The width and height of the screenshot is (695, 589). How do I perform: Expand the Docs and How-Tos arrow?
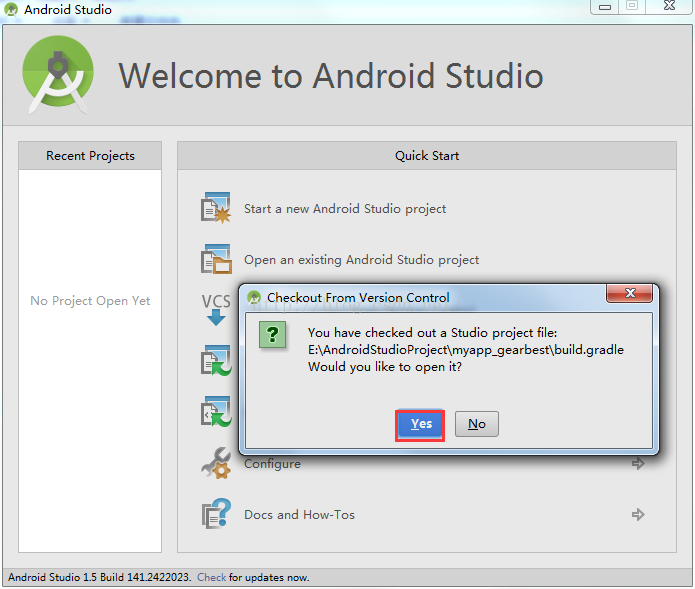point(638,515)
